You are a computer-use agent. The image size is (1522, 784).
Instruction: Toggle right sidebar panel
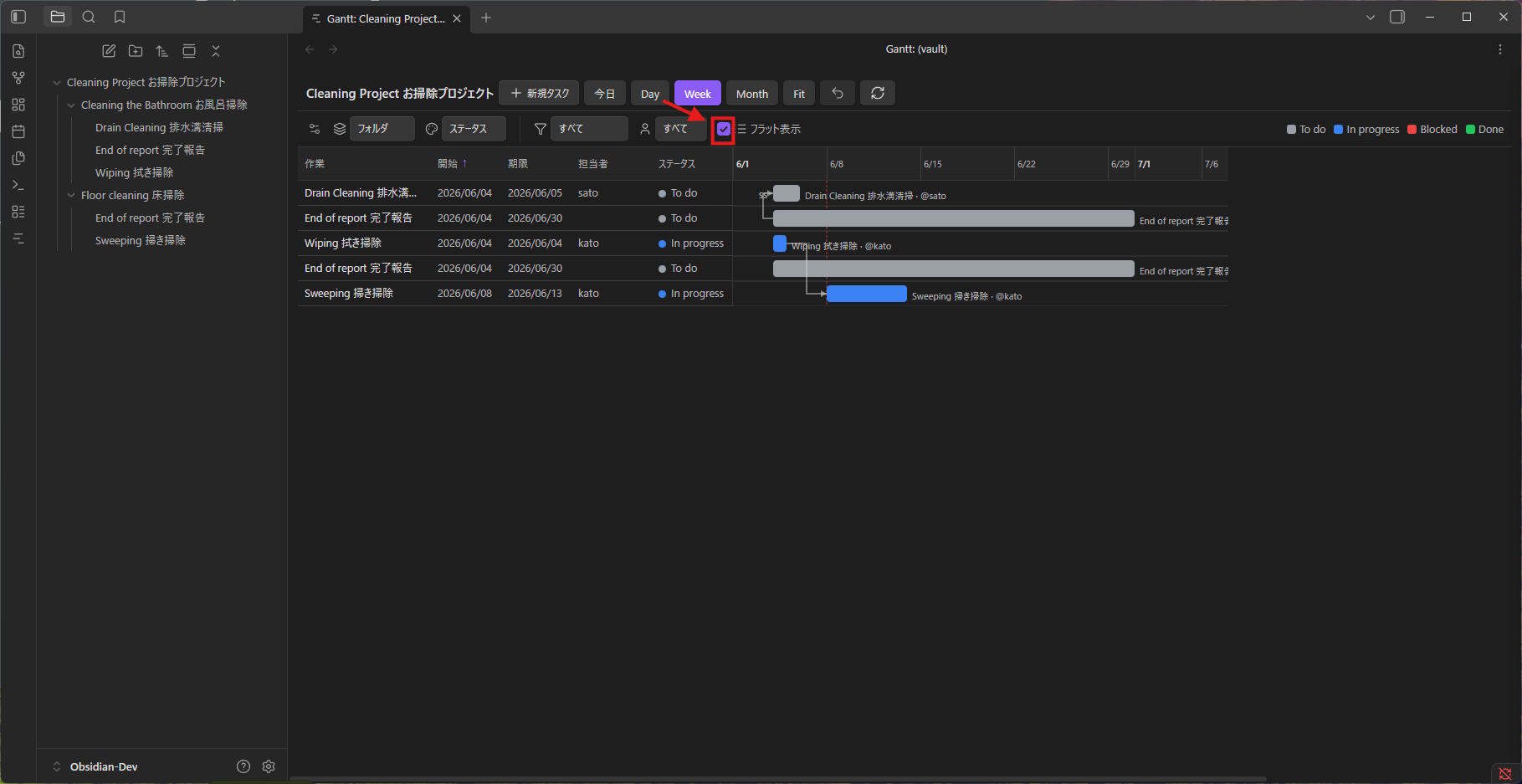[1397, 17]
